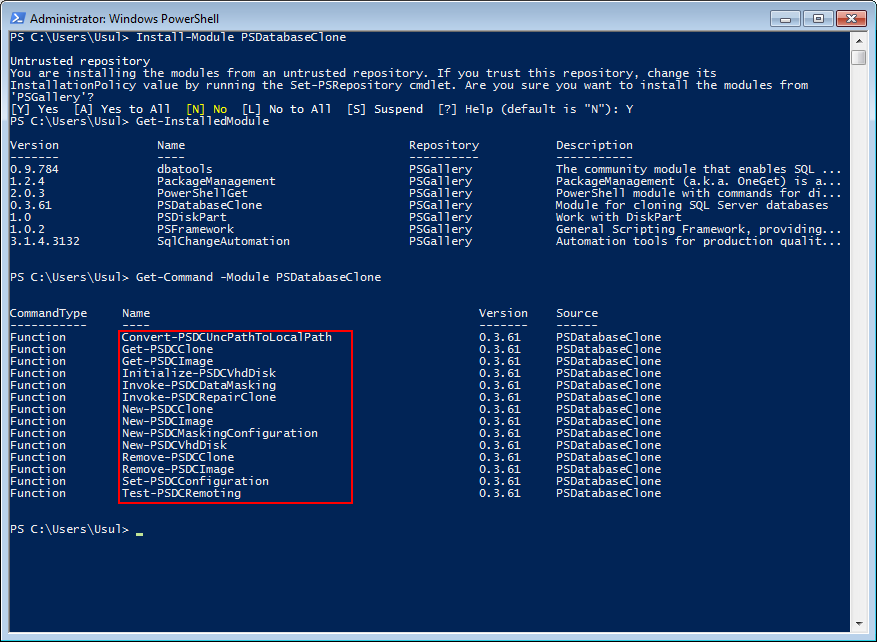This screenshot has width=877, height=642.
Task: Click the PowerShell icon in the title bar
Action: 17,18
